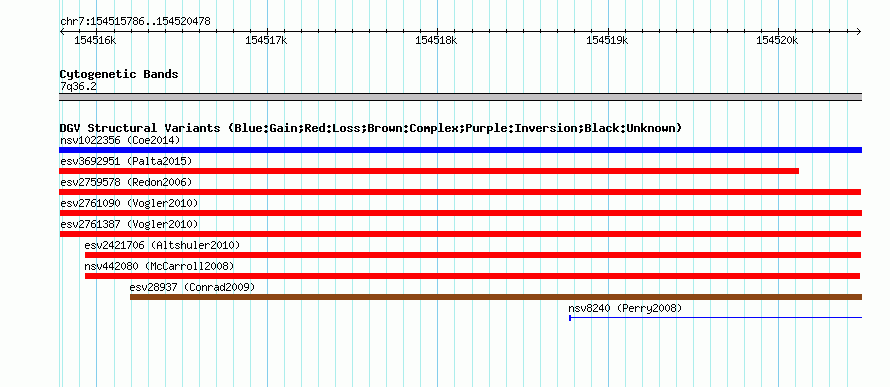
Task: Click the DGV Structural Variants track title
Action: [370, 128]
